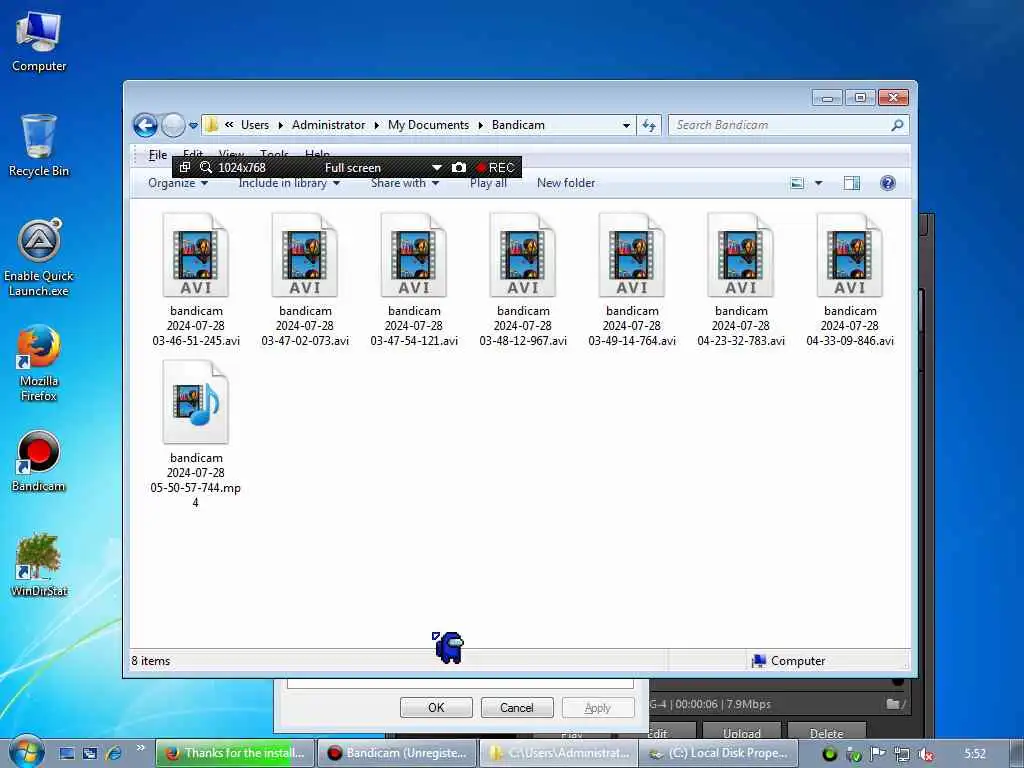
Task: Select file bandicam 04-33-09-846.avi
Action: 850,280
